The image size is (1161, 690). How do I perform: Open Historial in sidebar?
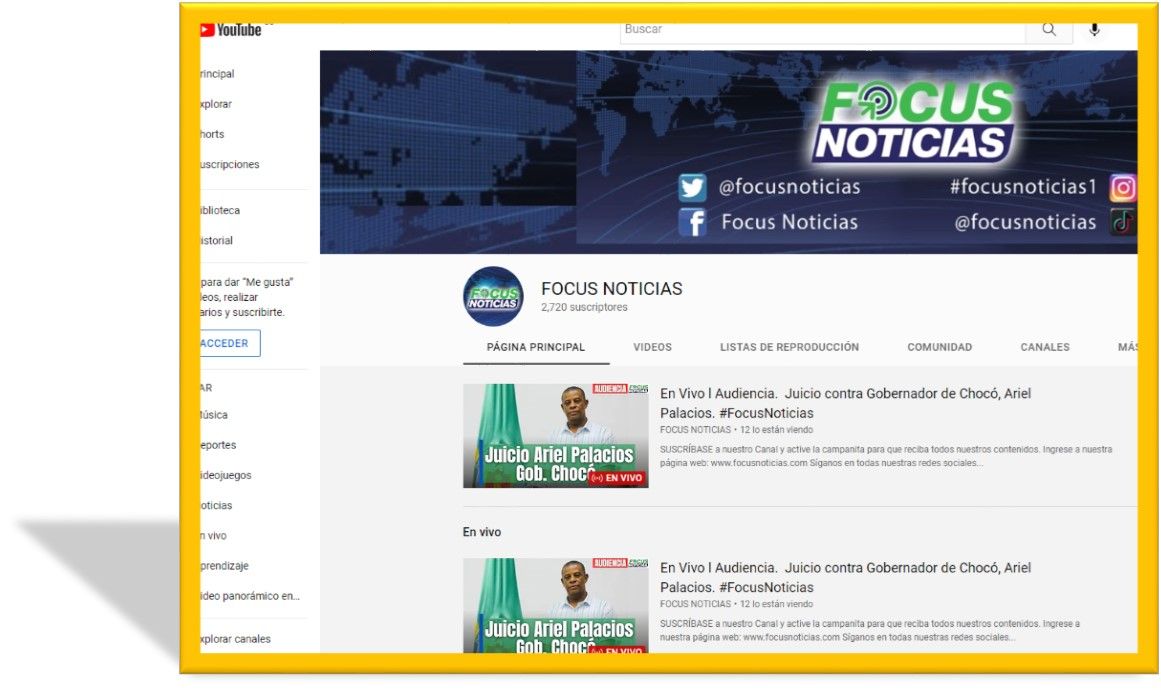[x=216, y=241]
